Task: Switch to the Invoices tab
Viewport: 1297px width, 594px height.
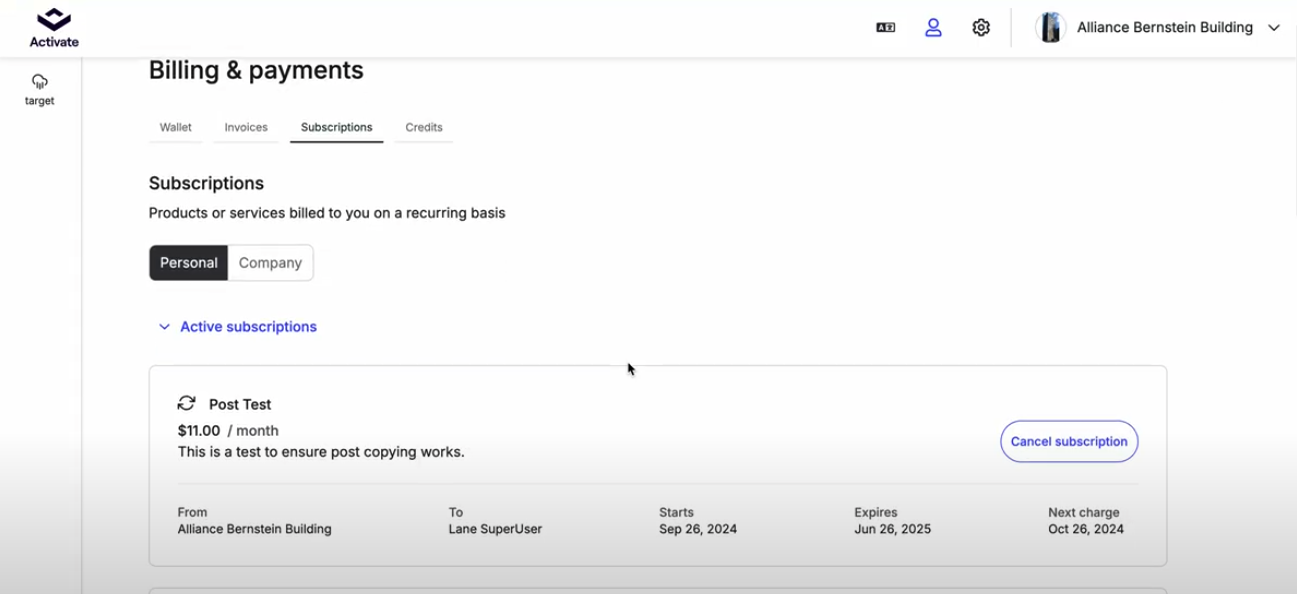Action: pos(246,127)
